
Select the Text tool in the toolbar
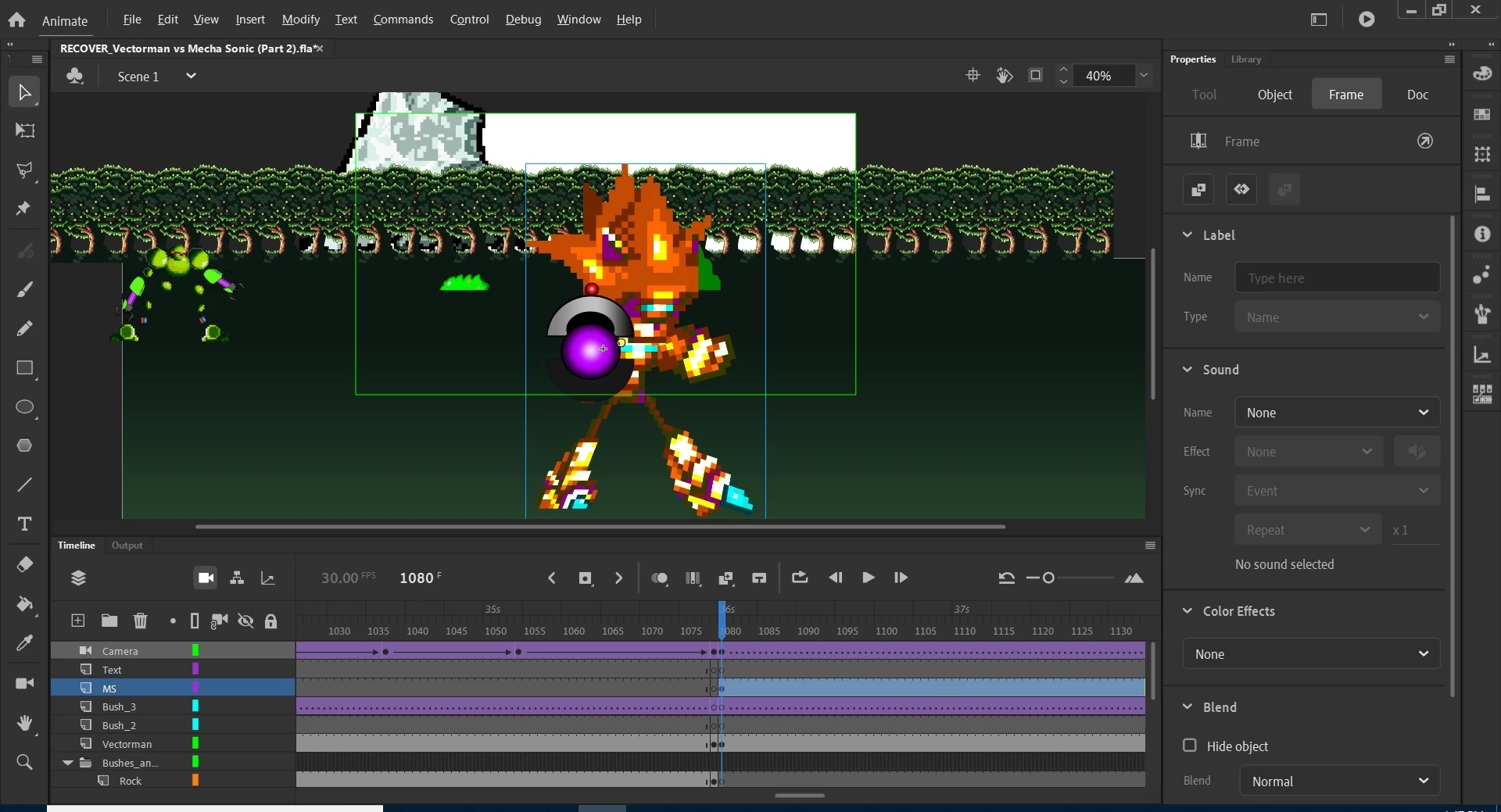coord(24,524)
